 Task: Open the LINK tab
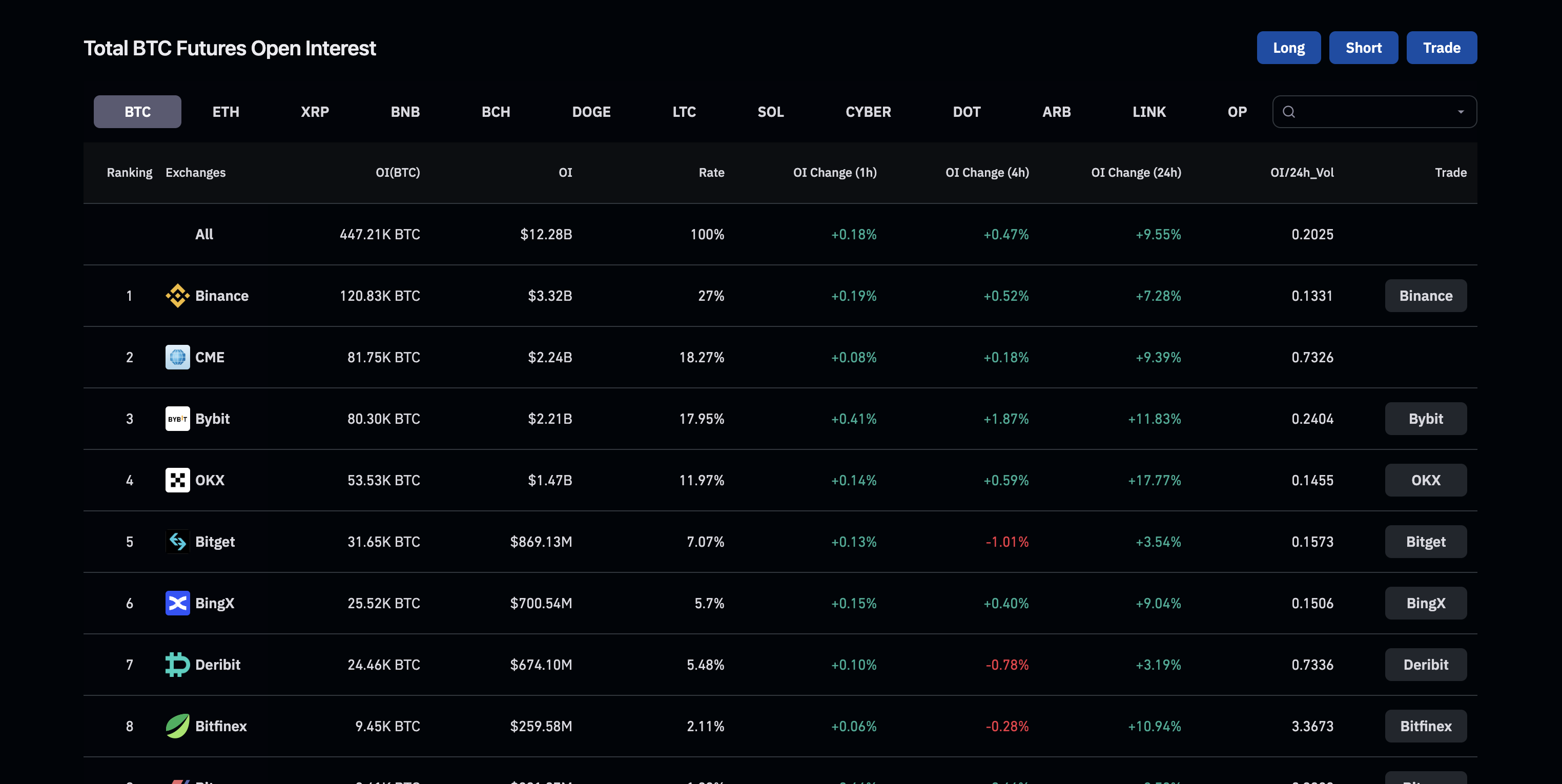1148,112
